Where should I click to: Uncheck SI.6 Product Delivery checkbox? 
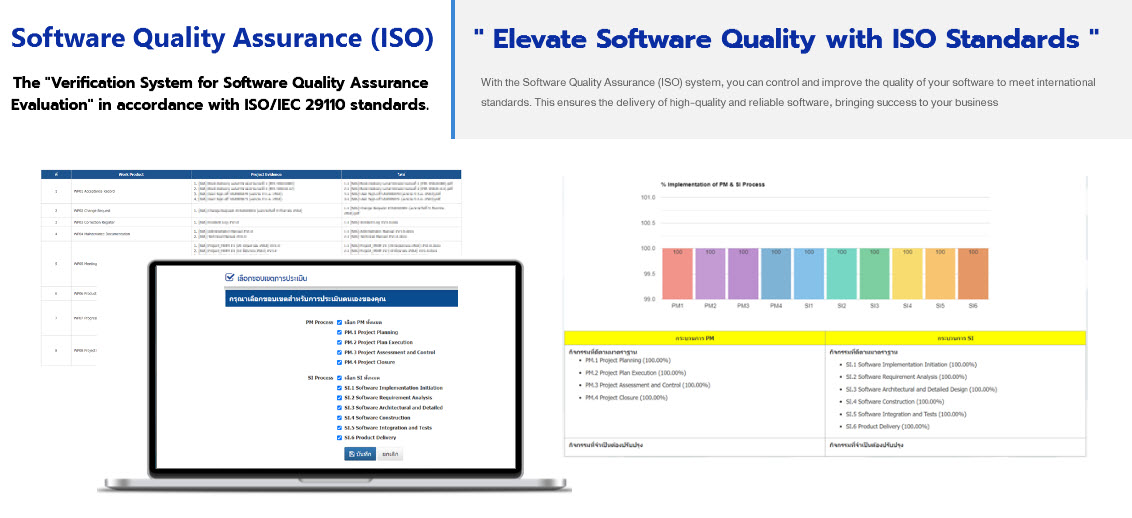pos(339,438)
